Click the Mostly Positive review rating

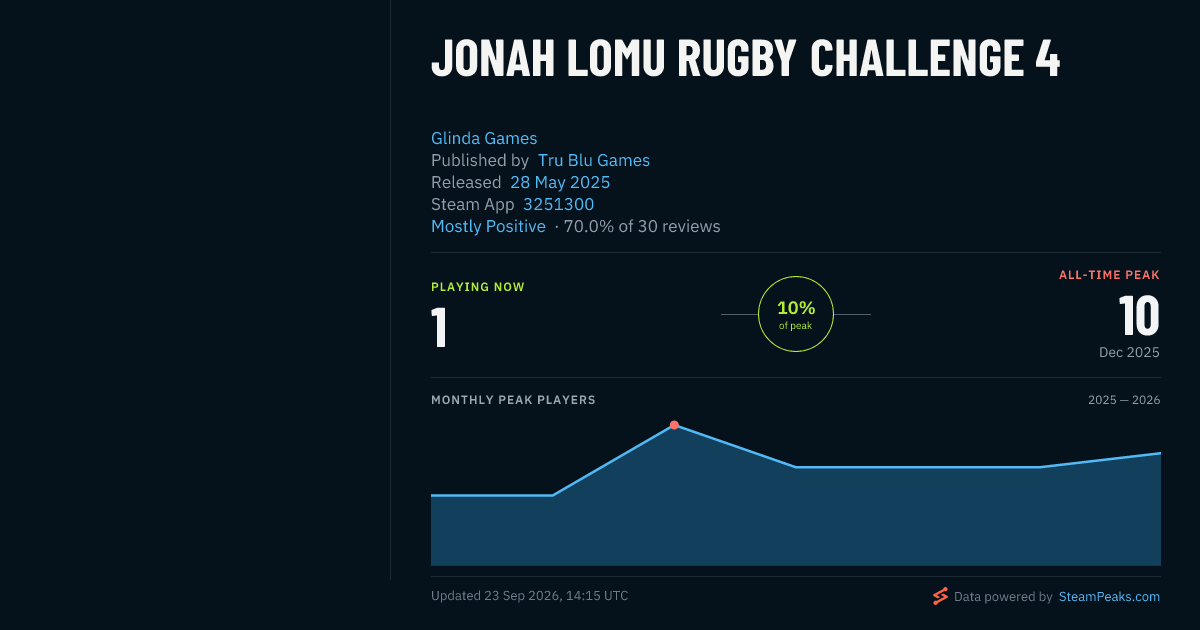coord(488,227)
